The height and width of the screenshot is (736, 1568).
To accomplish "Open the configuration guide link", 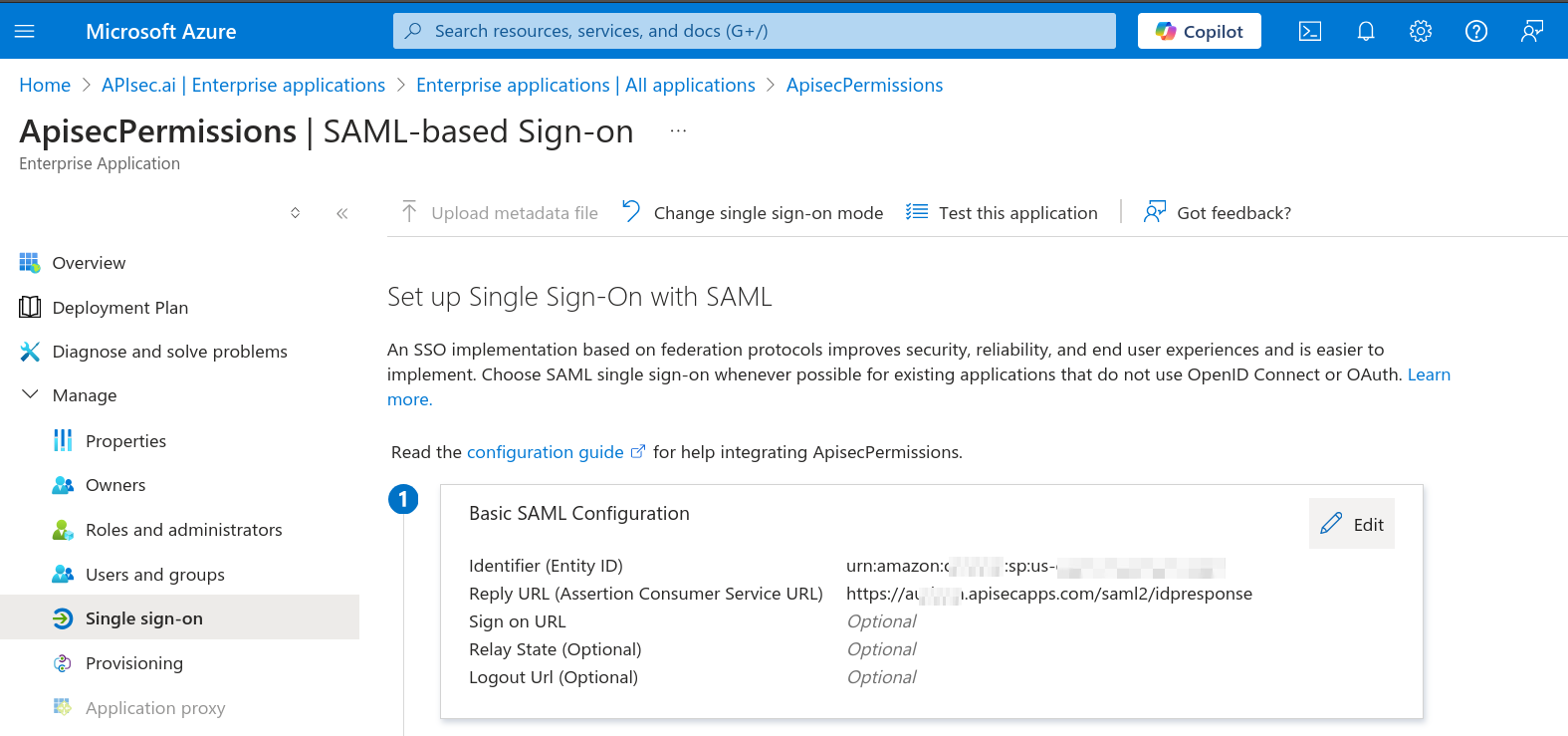I will click(546, 452).
